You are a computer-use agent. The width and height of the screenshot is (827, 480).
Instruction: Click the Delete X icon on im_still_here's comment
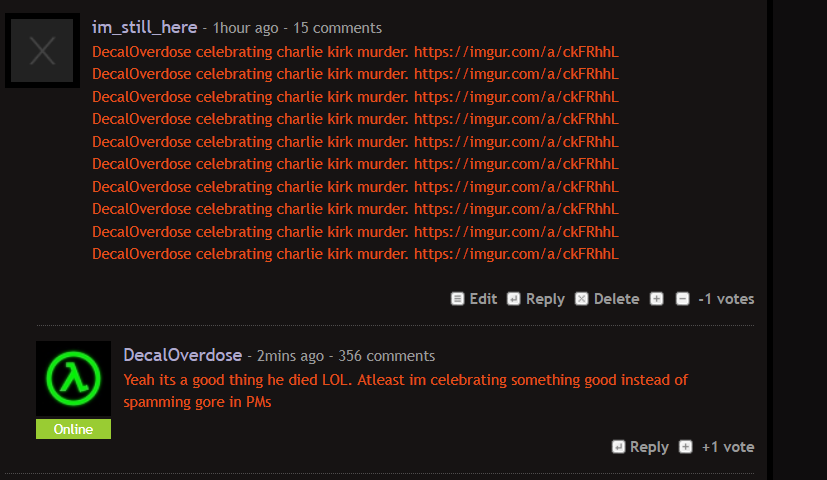tap(581, 299)
